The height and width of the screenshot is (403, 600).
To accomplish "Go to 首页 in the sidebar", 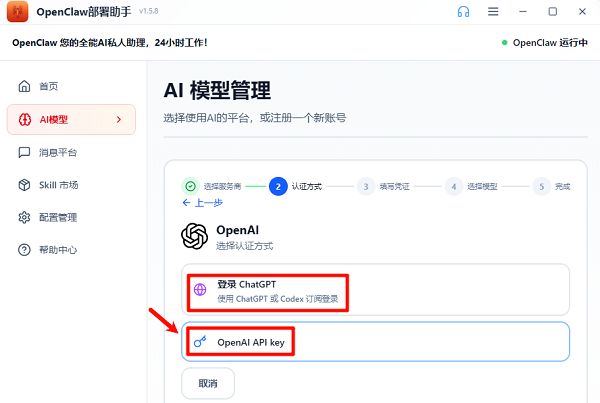I will tap(71, 86).
